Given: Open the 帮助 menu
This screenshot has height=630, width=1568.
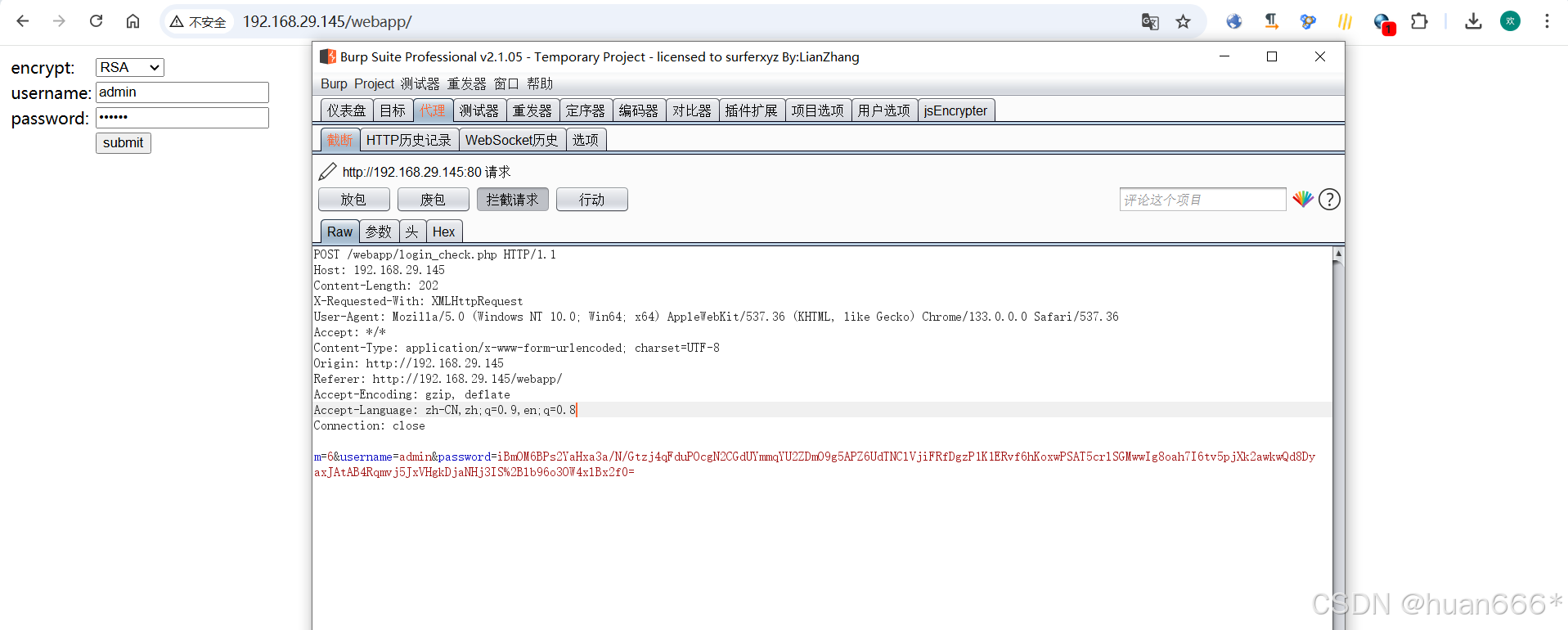Looking at the screenshot, I should pos(540,83).
